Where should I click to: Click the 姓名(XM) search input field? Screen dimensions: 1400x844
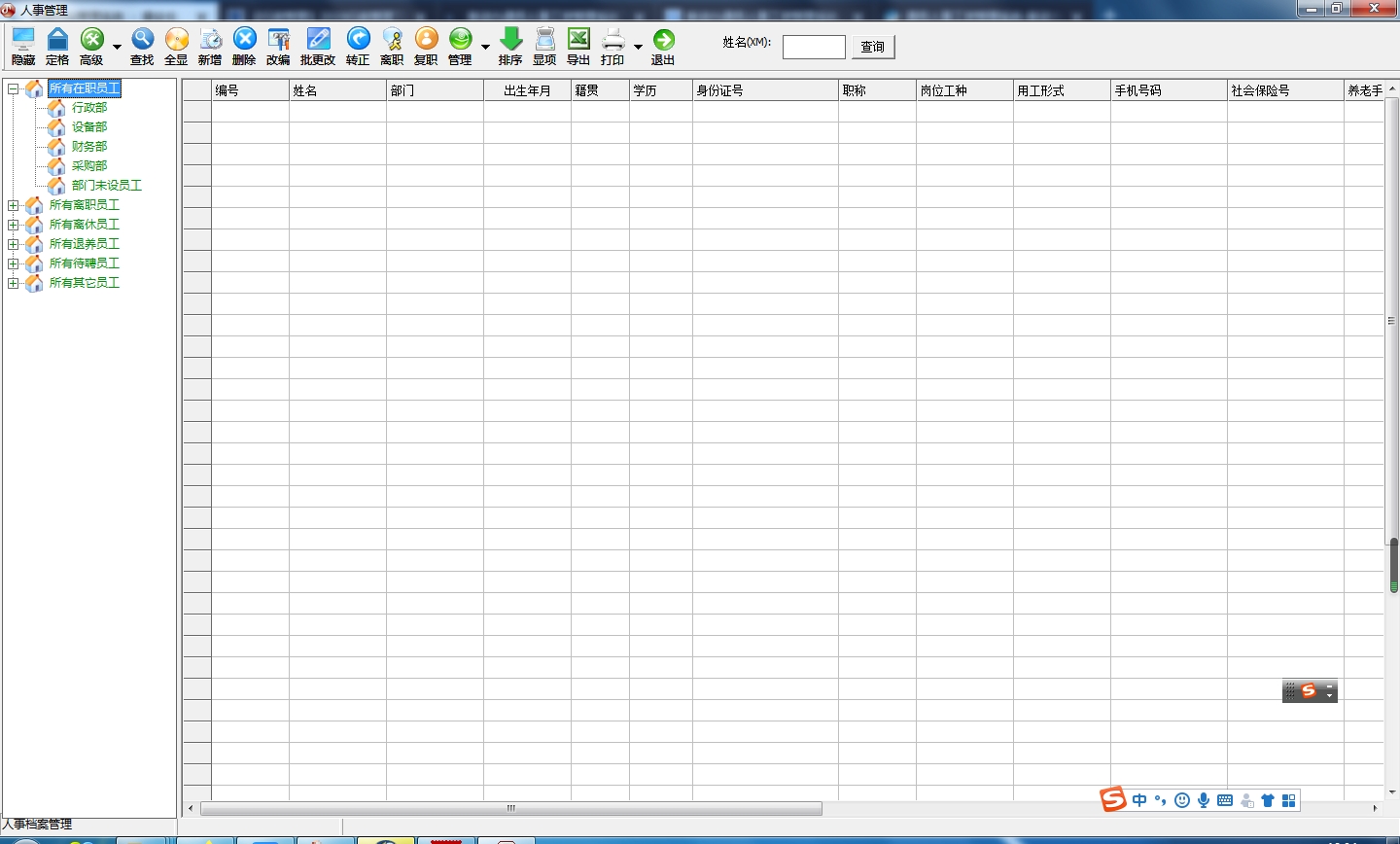(814, 47)
